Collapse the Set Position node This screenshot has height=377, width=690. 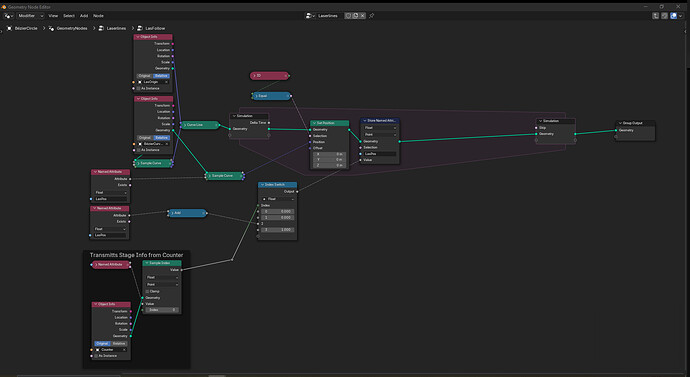coord(314,123)
